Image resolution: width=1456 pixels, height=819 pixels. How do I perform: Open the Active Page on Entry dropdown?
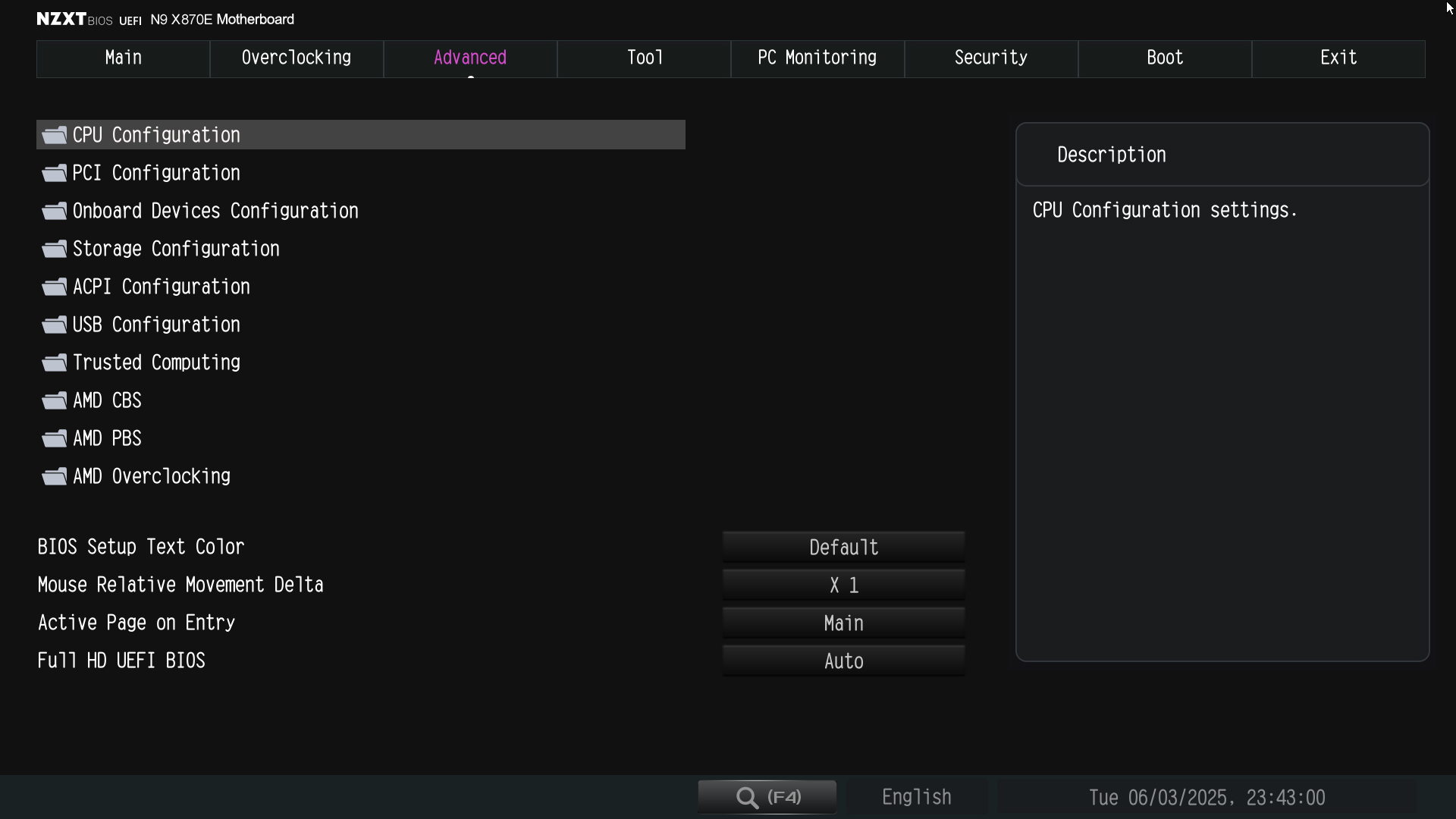843,623
